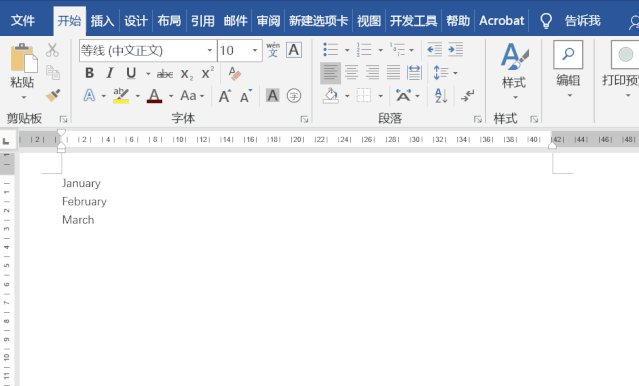Click the paint bucket shading icon
The image size is (639, 386).
tap(331, 96)
